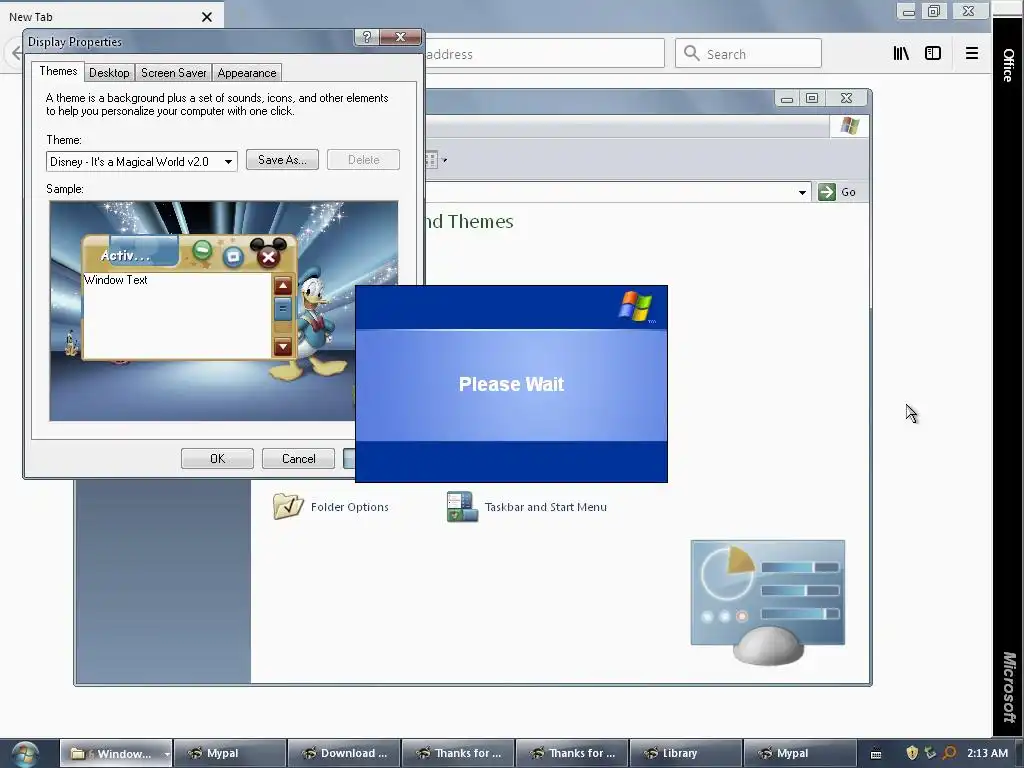Click the Save As... button
The image size is (1024, 768).
point(282,160)
